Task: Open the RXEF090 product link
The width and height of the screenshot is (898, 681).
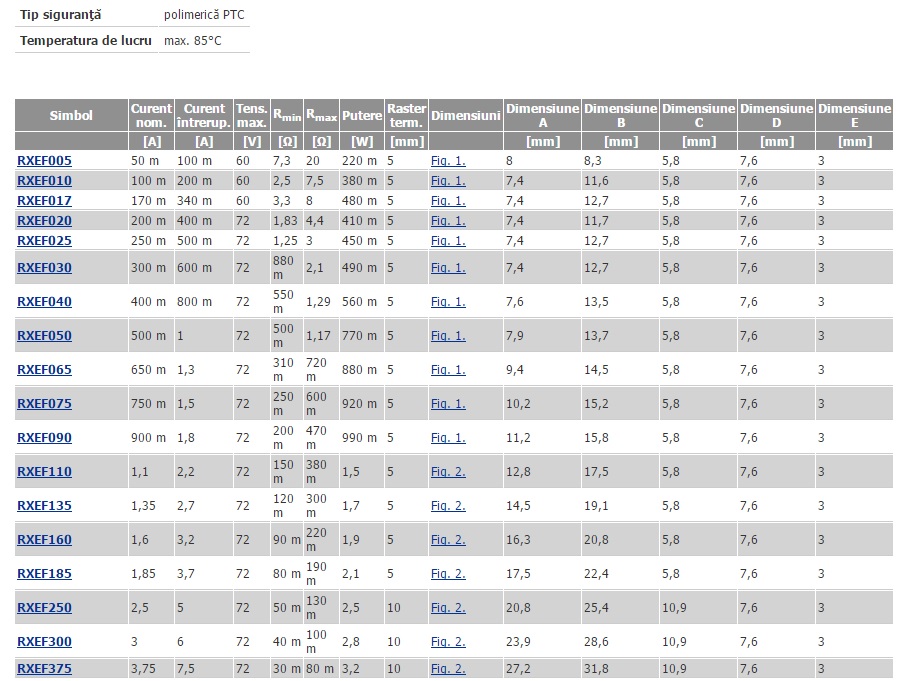Action: click(x=44, y=438)
